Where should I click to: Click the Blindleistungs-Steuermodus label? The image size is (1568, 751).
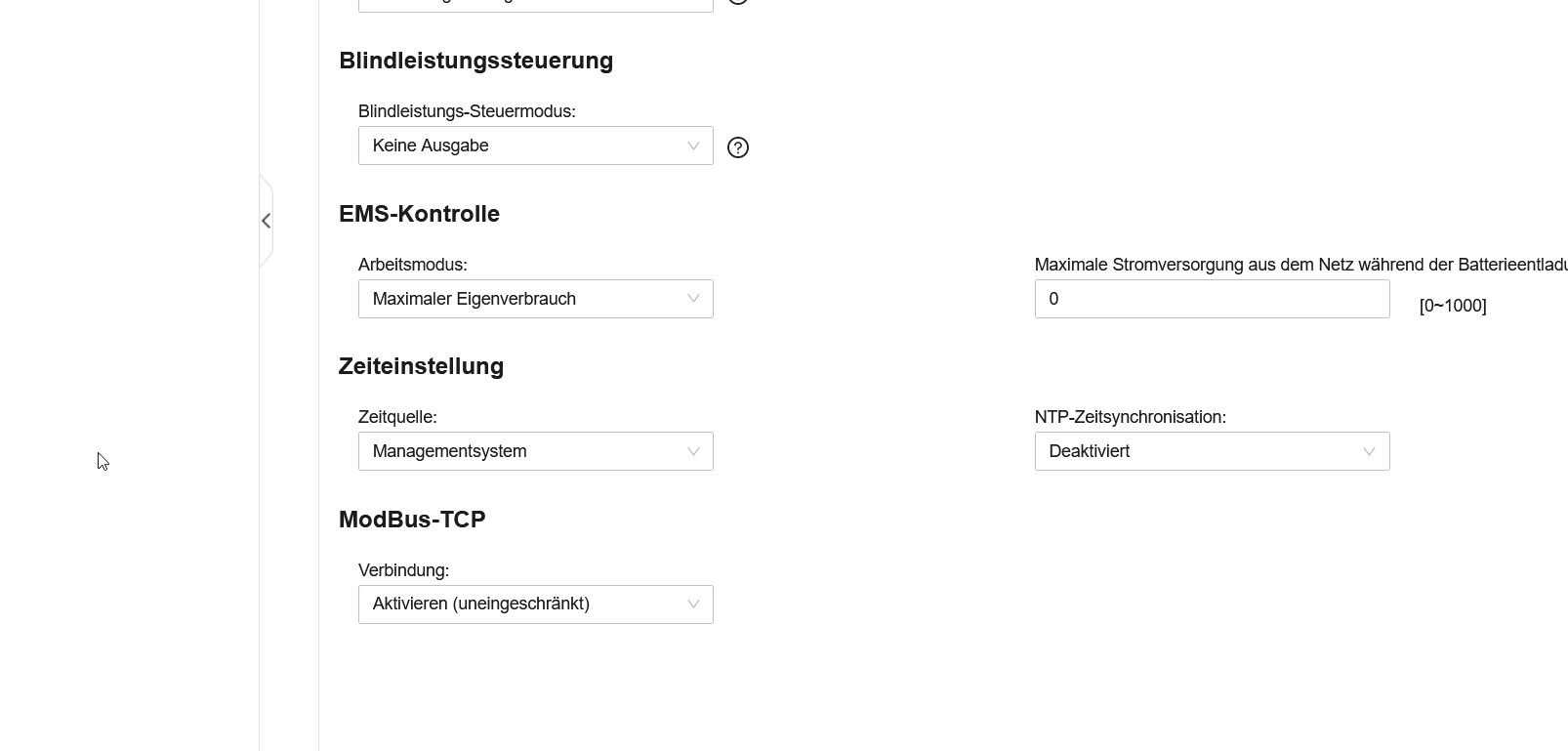pos(467,111)
